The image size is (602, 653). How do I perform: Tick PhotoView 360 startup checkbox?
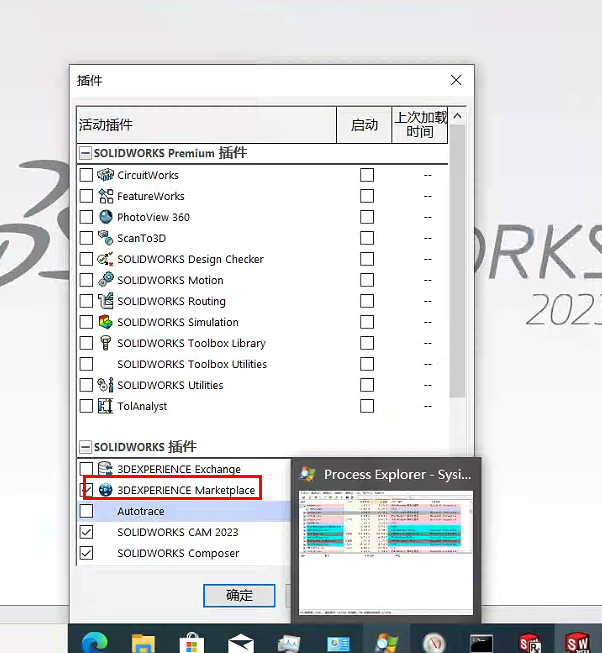coord(367,217)
